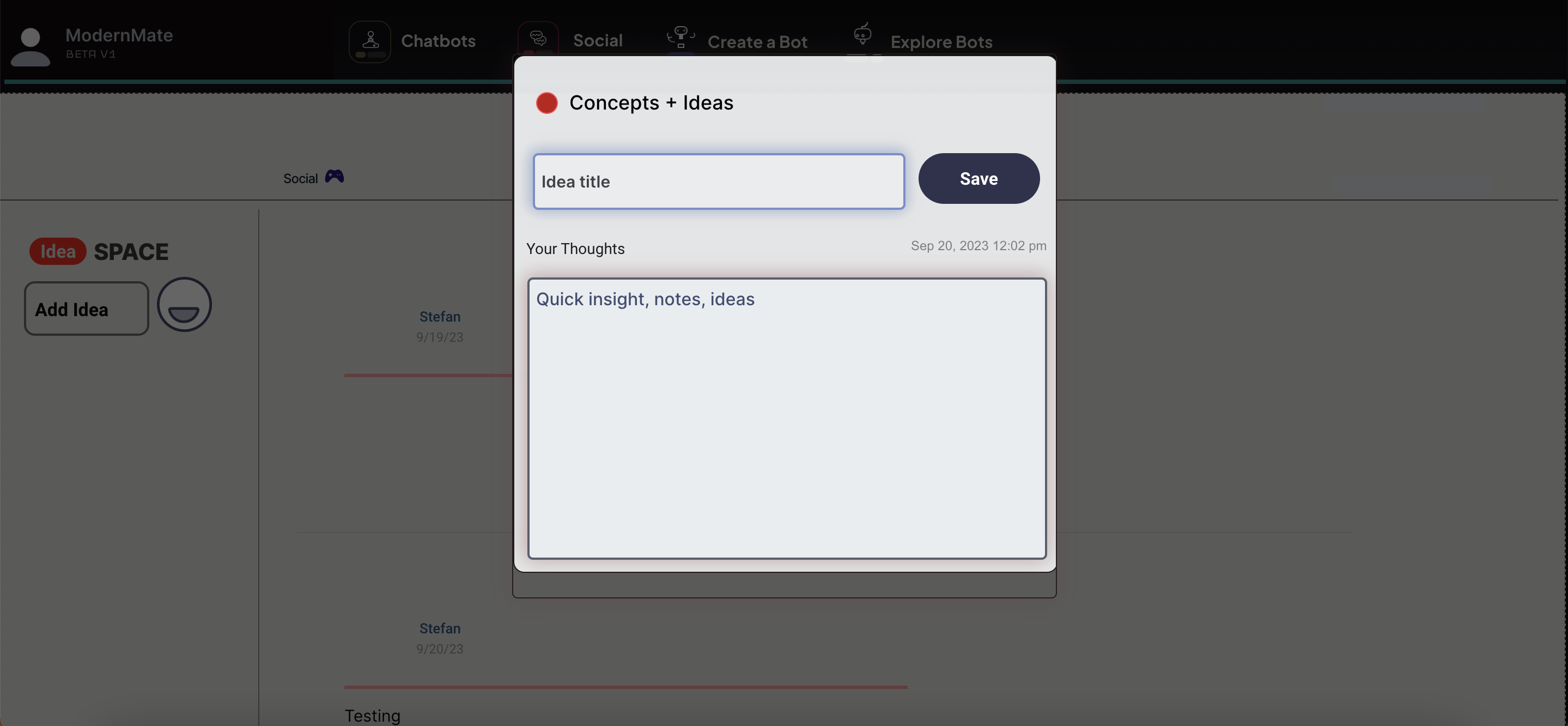Click the Add Idea button
Image resolution: width=1568 pixels, height=726 pixels.
[87, 309]
